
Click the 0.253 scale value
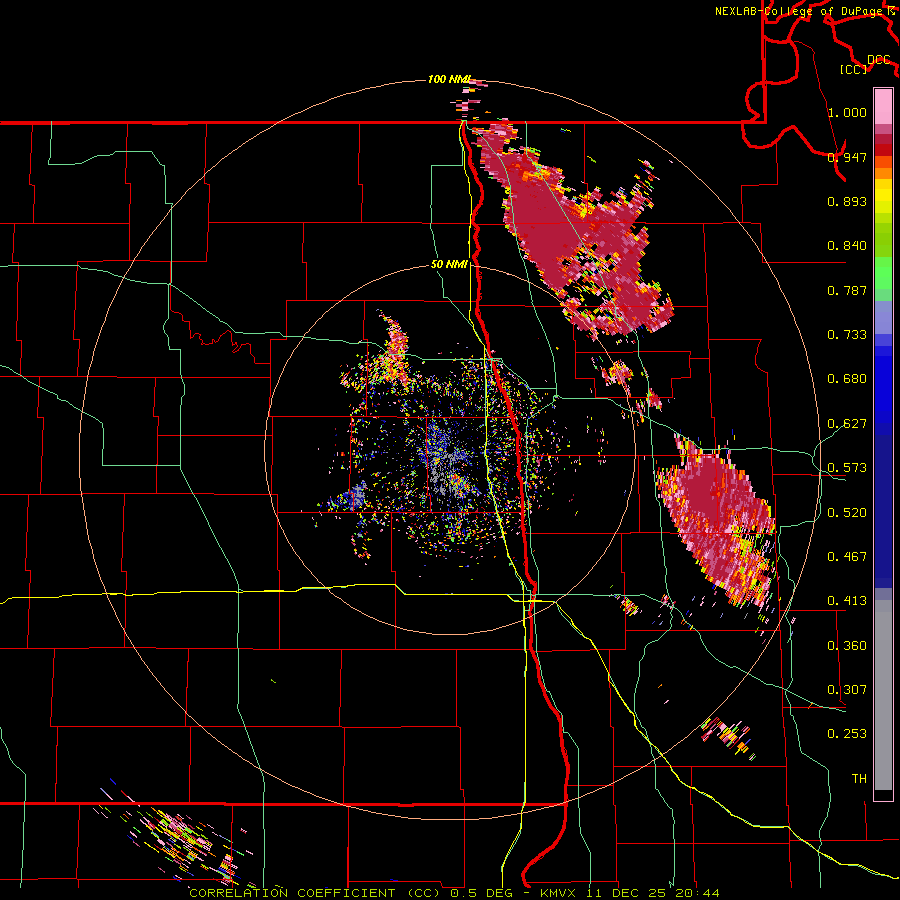click(x=847, y=734)
